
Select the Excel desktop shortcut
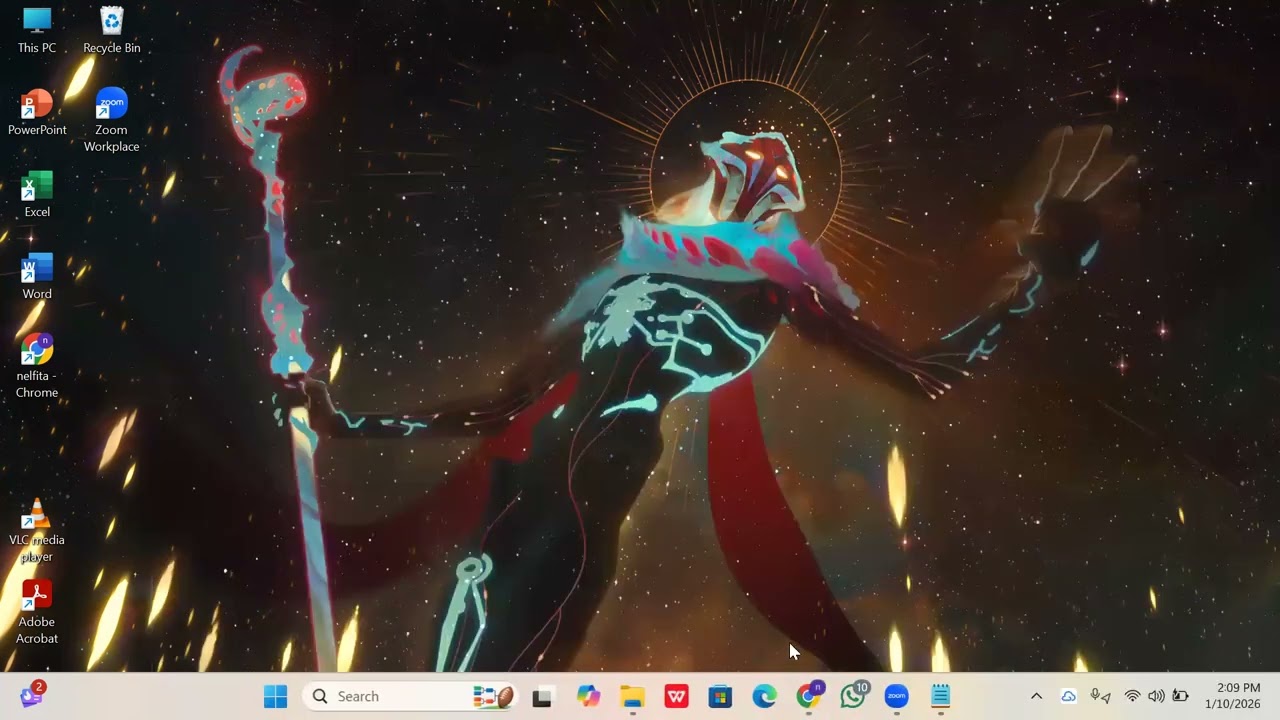(x=37, y=194)
